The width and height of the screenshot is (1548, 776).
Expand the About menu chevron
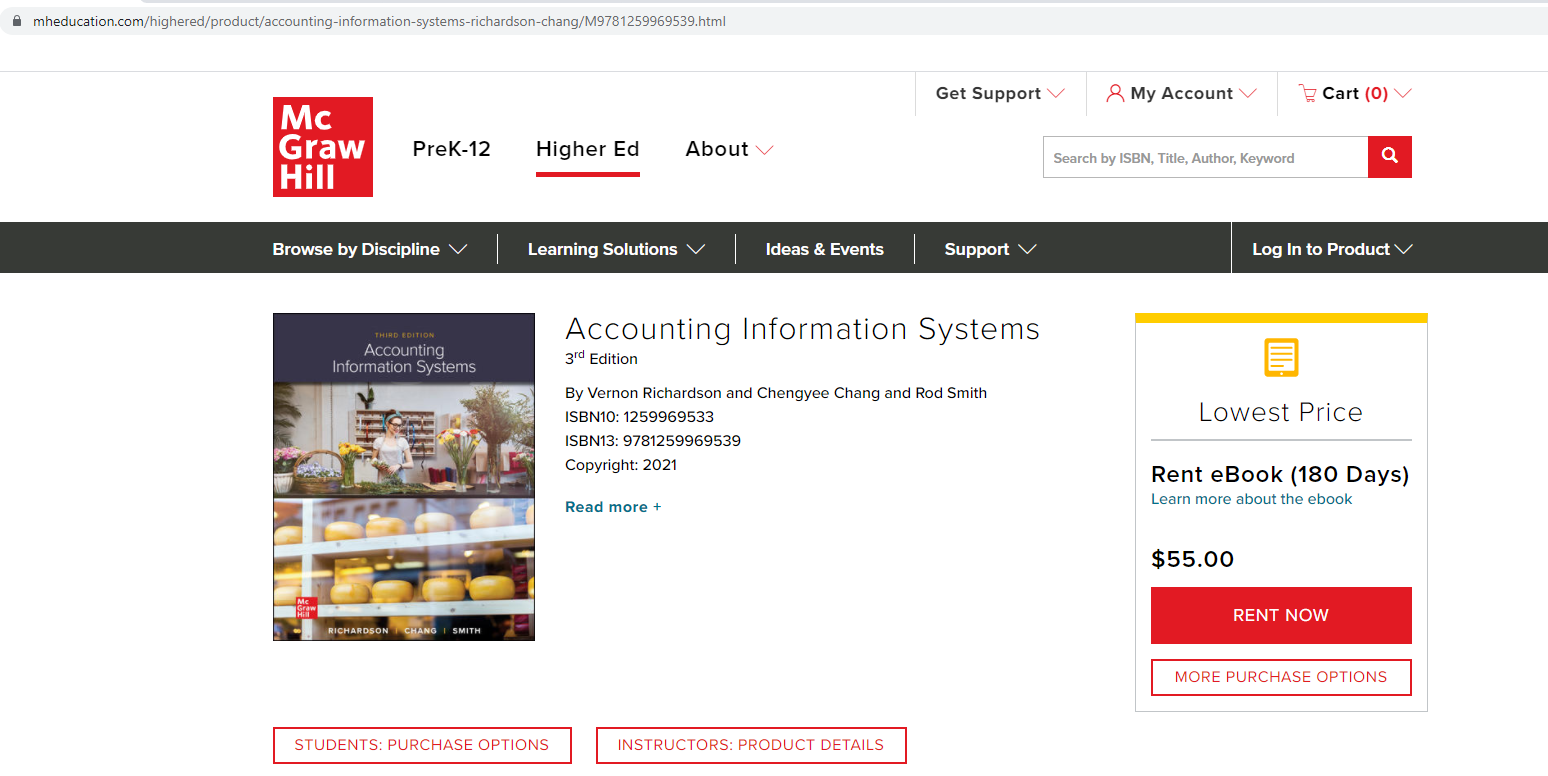coord(765,149)
